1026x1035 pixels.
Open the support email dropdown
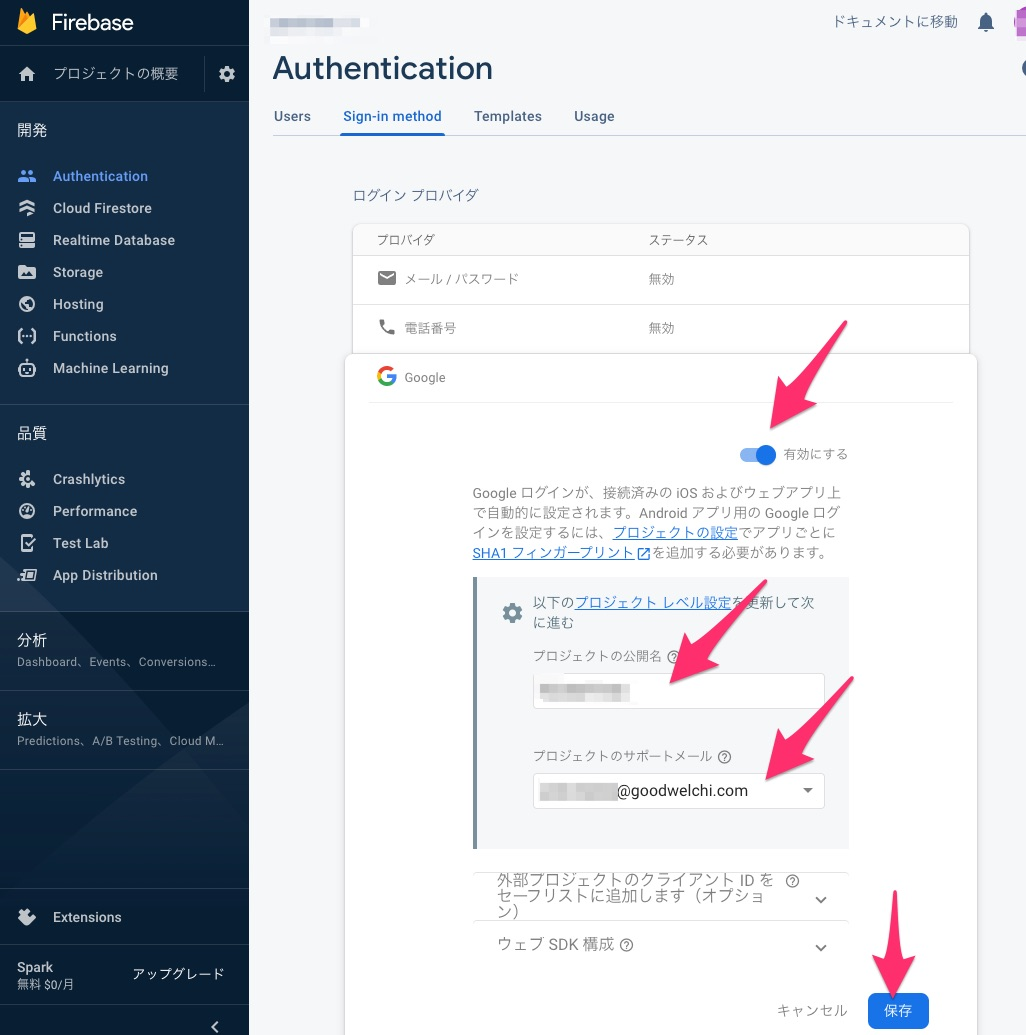point(679,791)
